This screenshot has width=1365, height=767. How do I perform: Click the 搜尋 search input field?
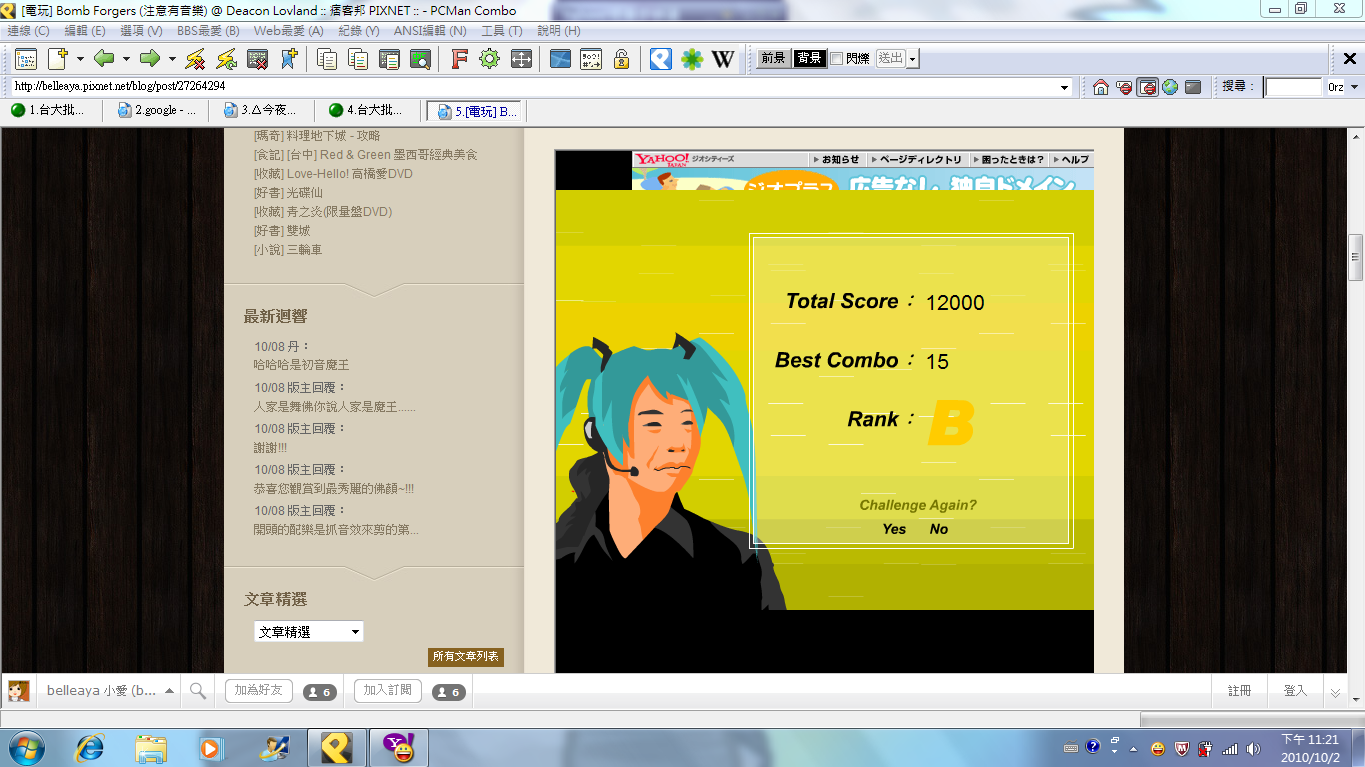(x=1294, y=87)
